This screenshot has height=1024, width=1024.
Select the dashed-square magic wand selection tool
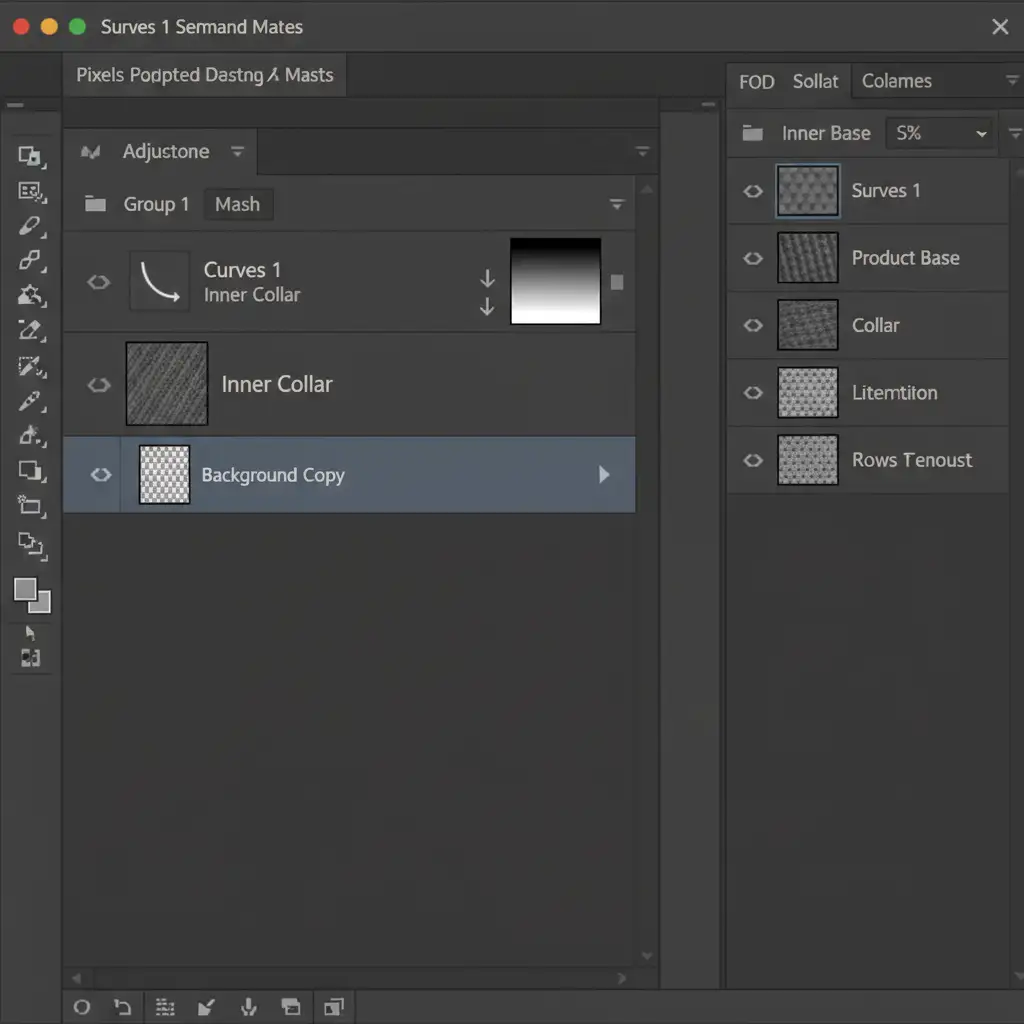(30, 366)
